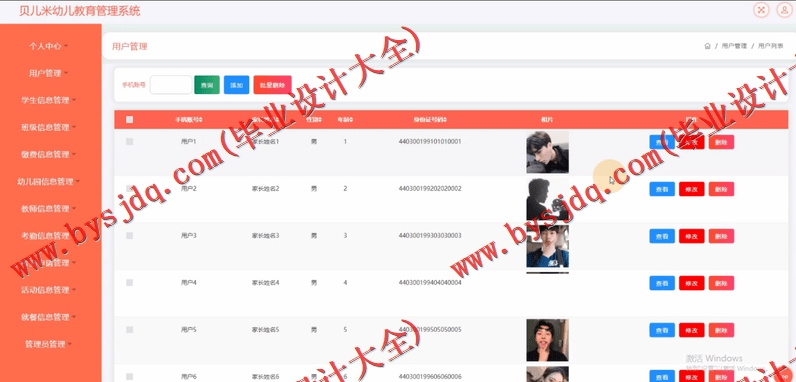Screen dimensions: 796x382
Task: Open the photo thumbnail of 用户3
Action: click(547, 246)
